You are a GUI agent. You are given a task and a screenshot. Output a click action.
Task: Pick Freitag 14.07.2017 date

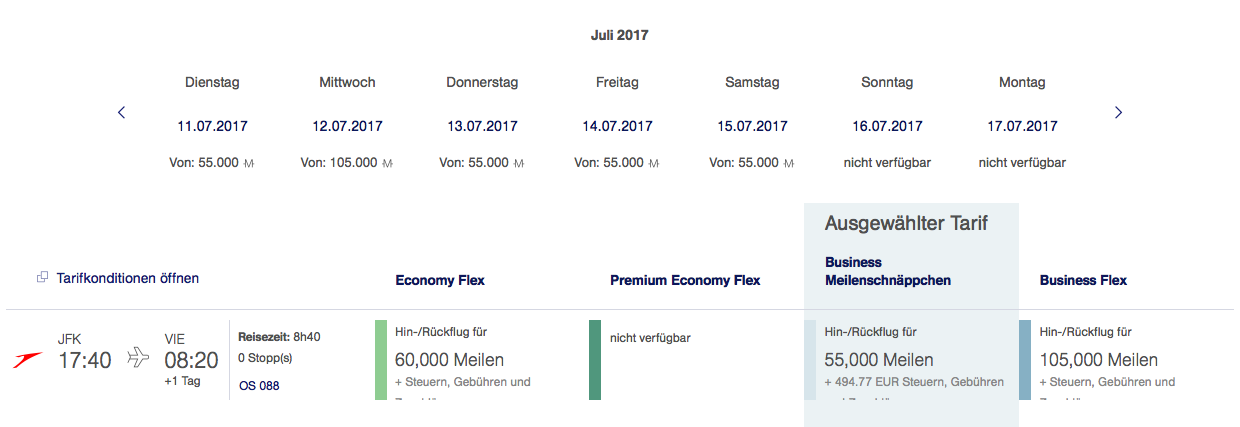[617, 126]
